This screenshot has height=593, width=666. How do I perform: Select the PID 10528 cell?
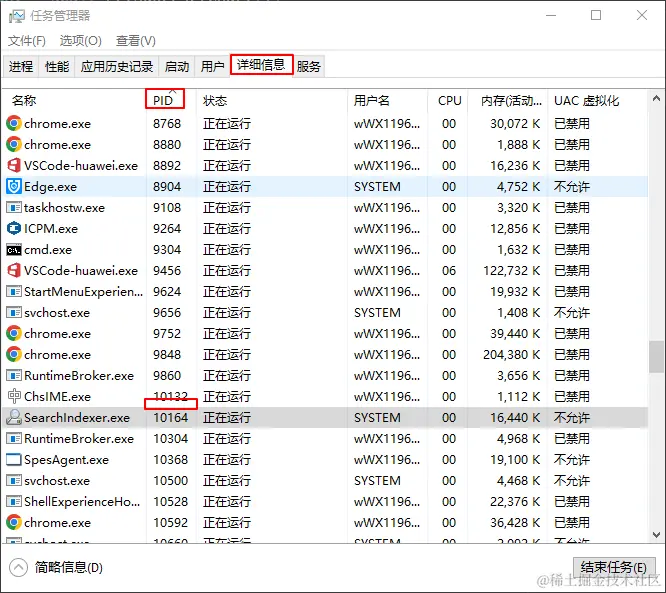(171, 502)
